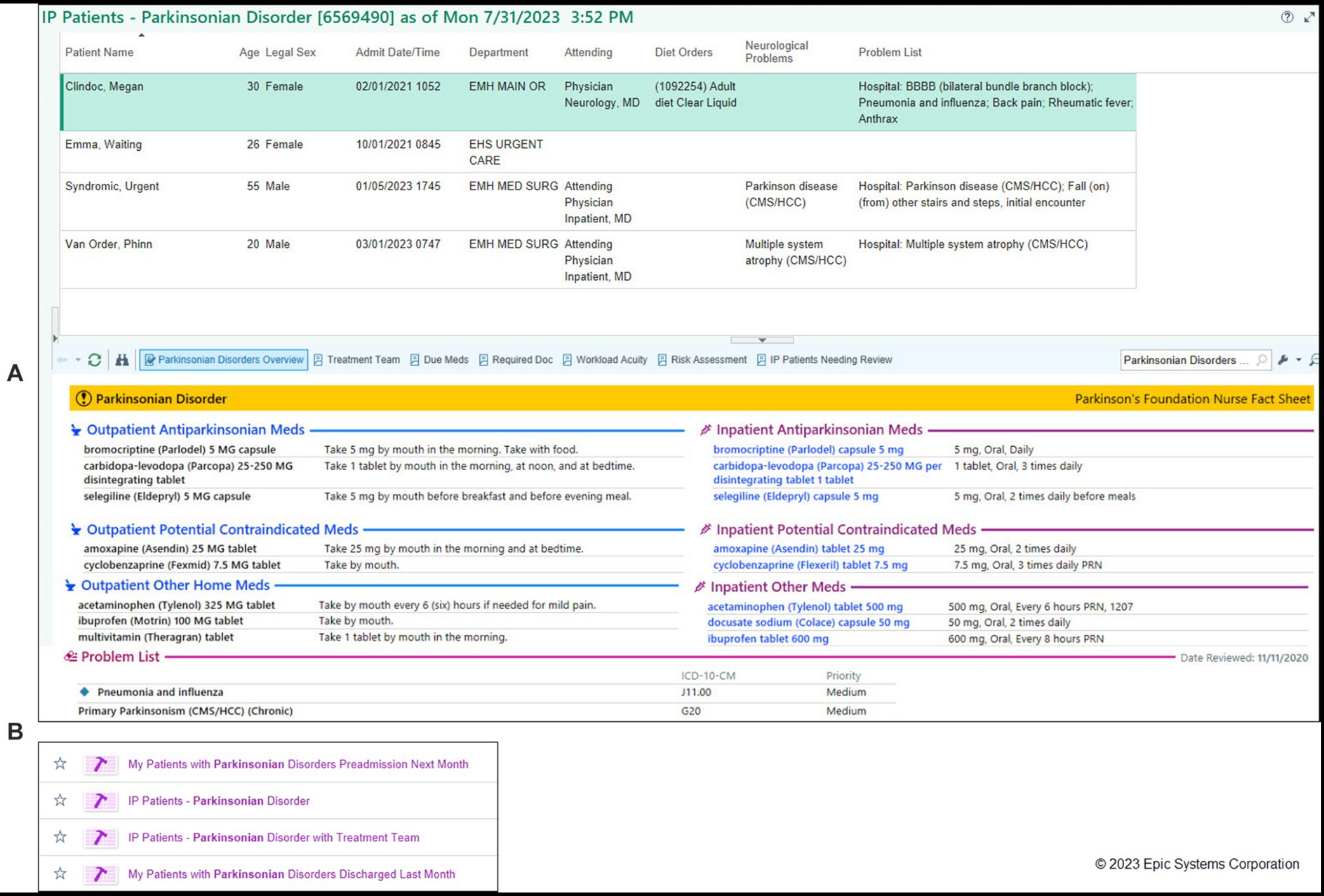Open acetaminophen (Tylenol) tablet 500 mg link

click(805, 607)
